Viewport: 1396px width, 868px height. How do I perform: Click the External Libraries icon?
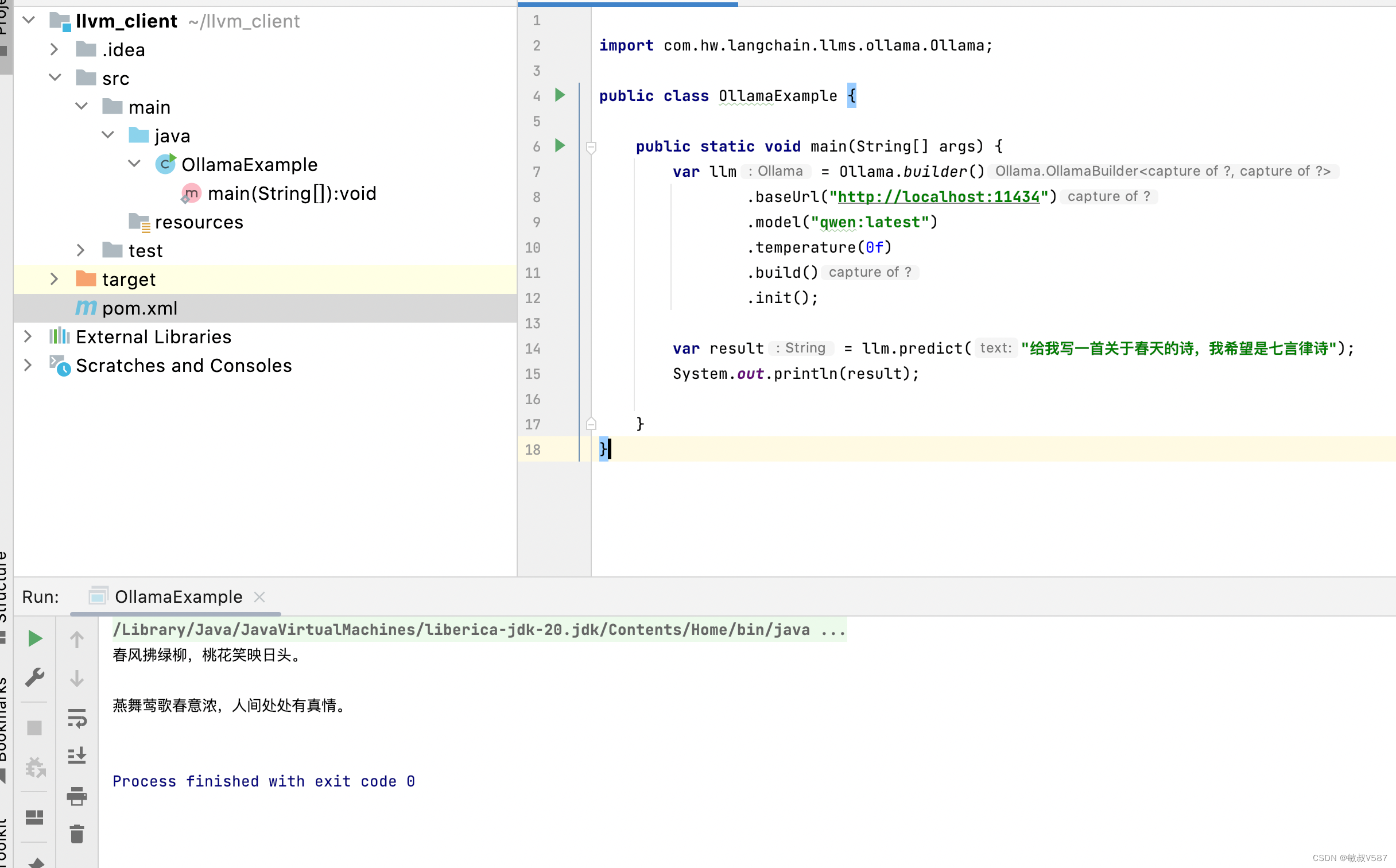[x=60, y=336]
